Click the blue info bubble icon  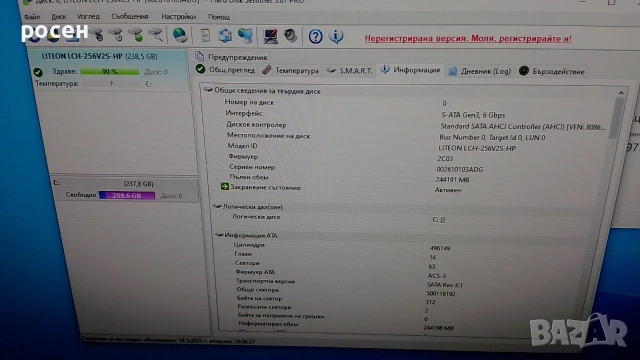coord(336,37)
